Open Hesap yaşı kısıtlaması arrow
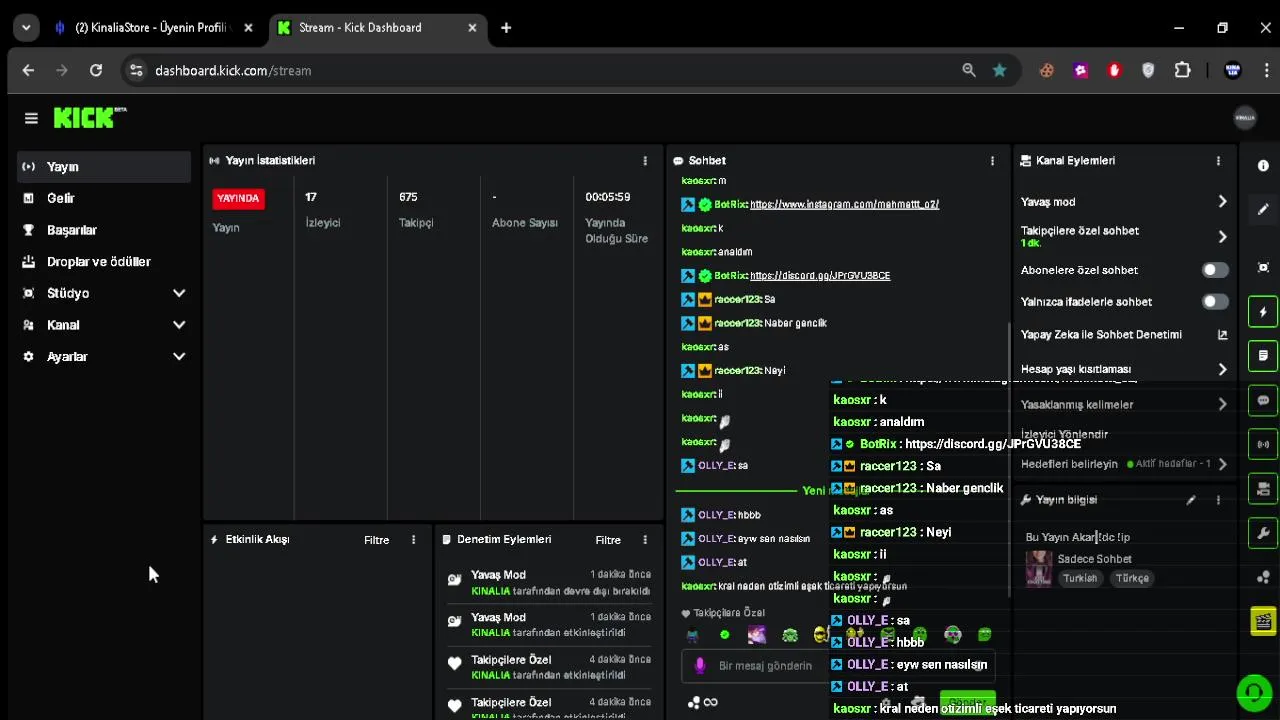1280x720 pixels. [1222, 369]
